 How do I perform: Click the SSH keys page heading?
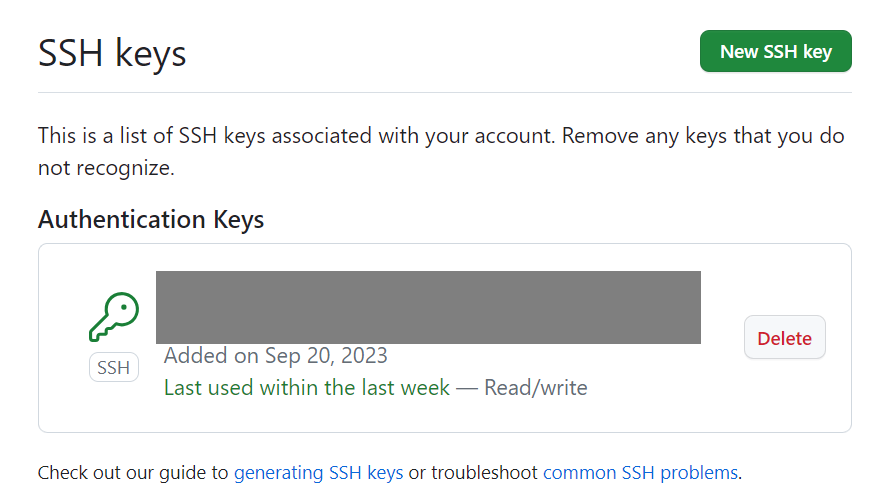click(112, 52)
